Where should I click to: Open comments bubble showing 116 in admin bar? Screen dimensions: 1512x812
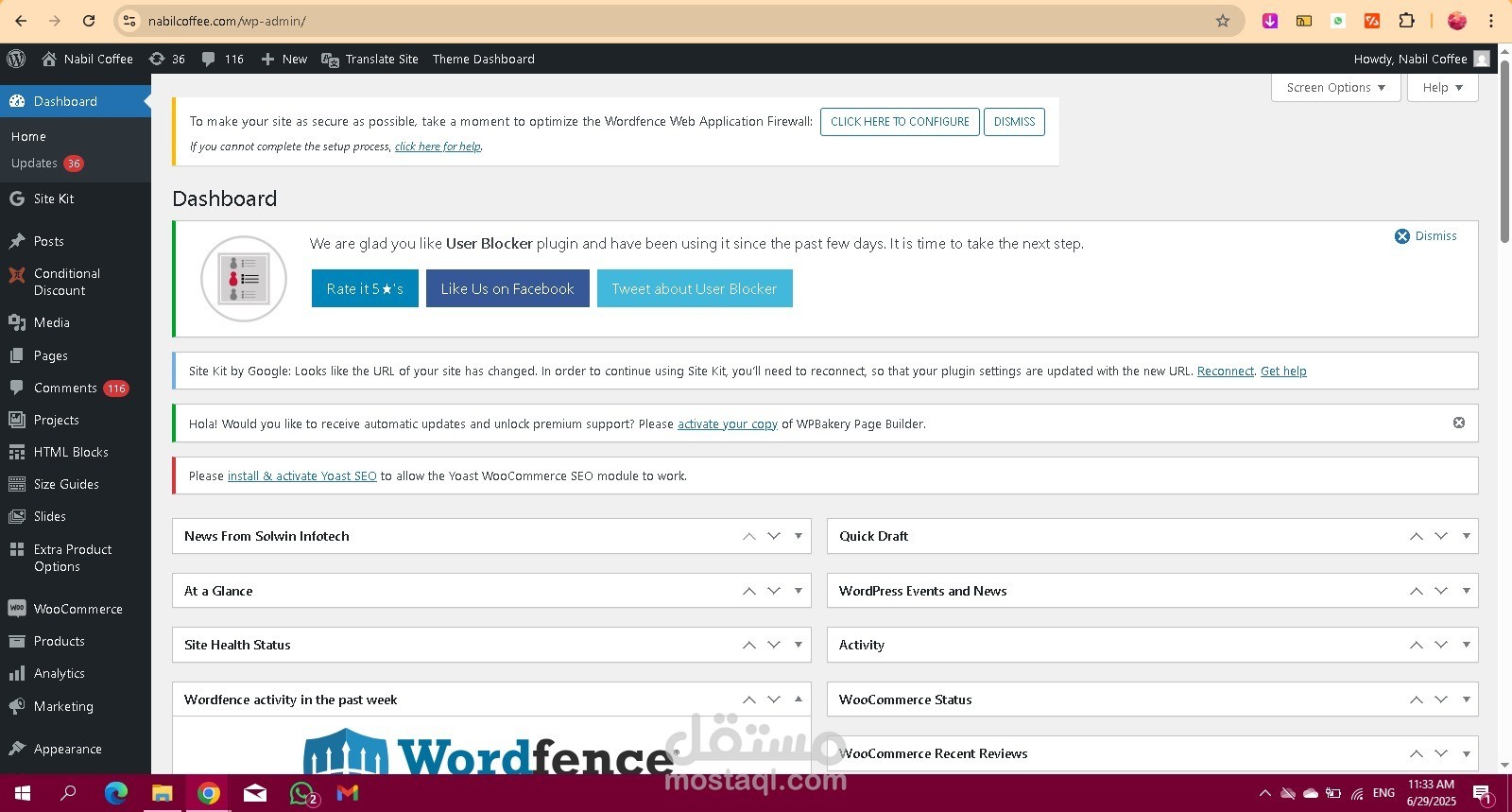point(208,59)
